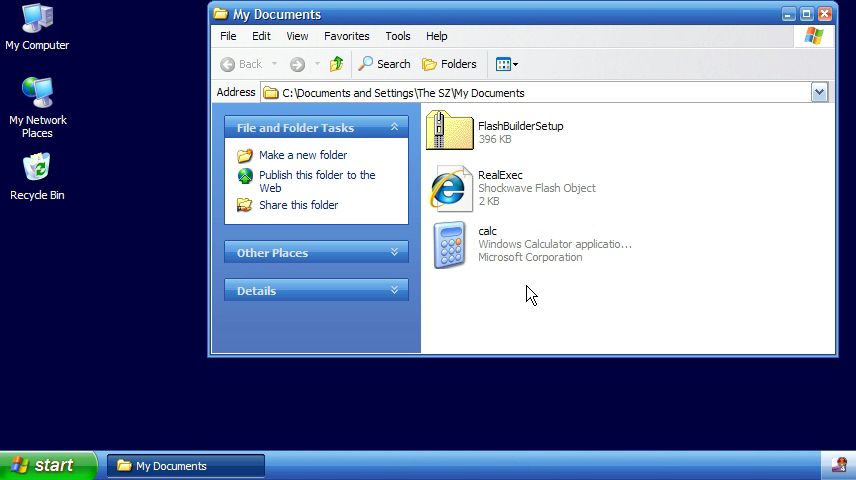Select the calc calculator application icon

(x=449, y=245)
